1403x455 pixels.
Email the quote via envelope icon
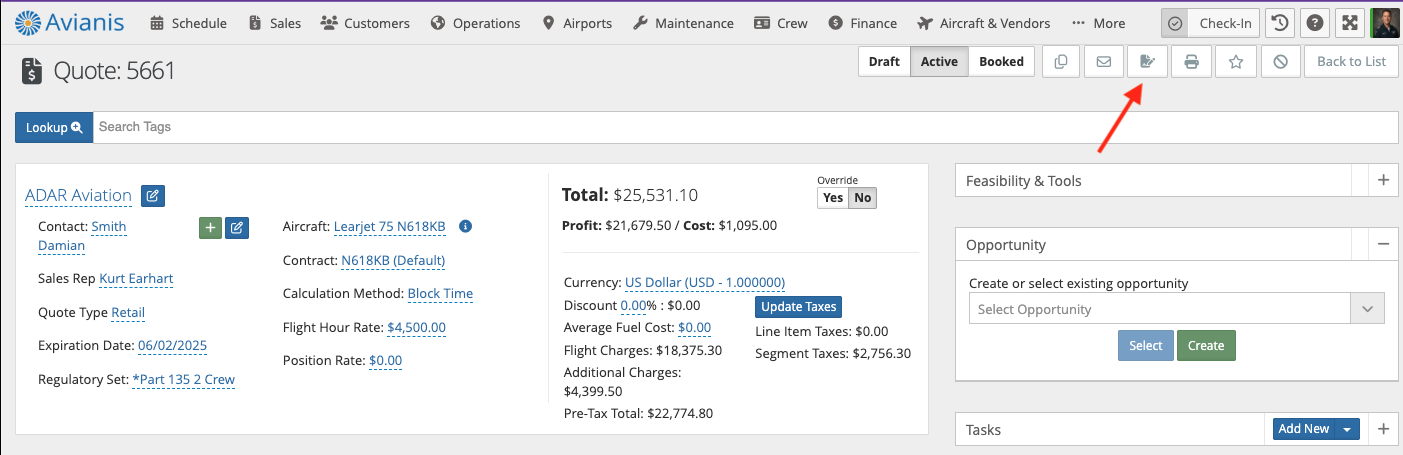click(x=1104, y=62)
